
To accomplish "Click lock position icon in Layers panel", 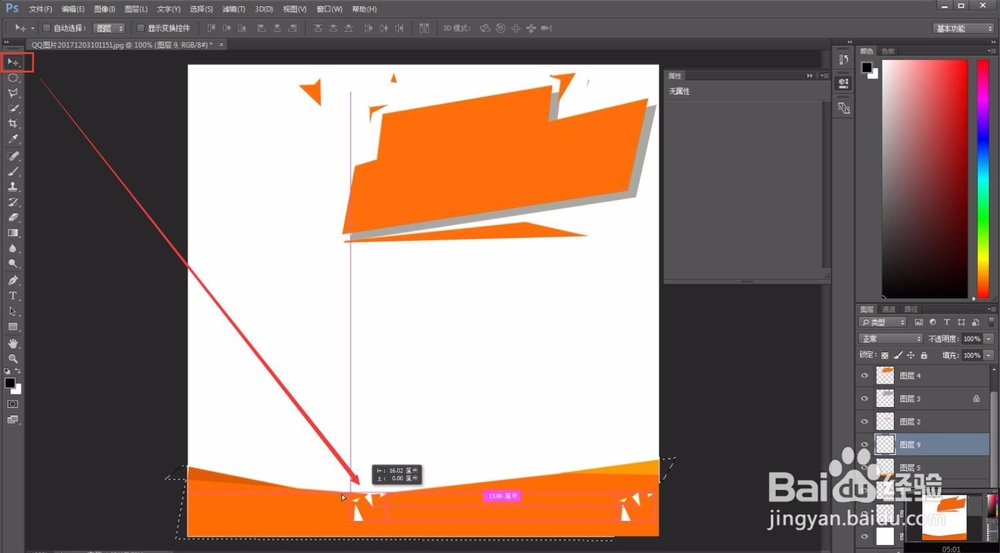I will [911, 355].
